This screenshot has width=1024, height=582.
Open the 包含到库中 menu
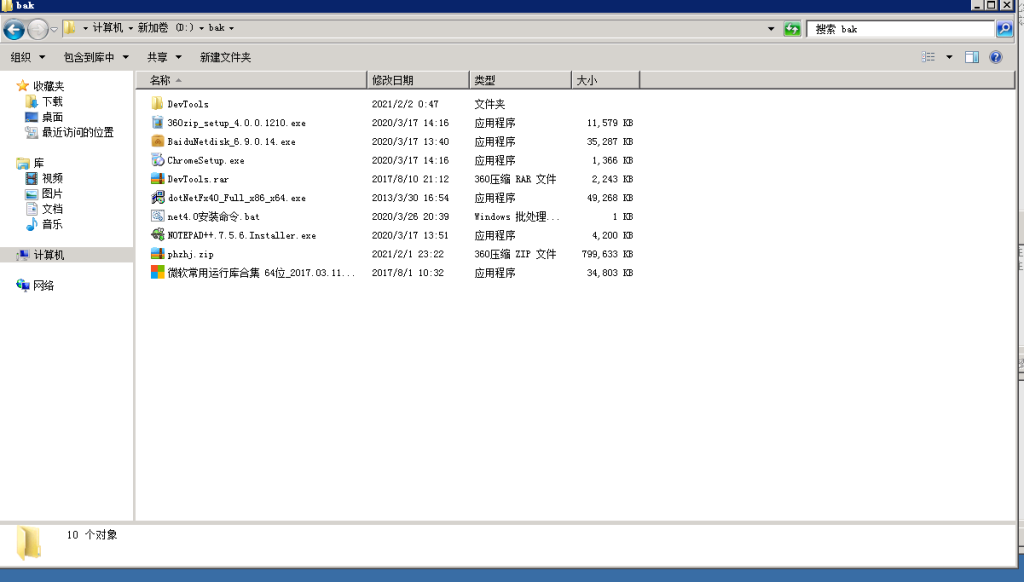coord(96,57)
